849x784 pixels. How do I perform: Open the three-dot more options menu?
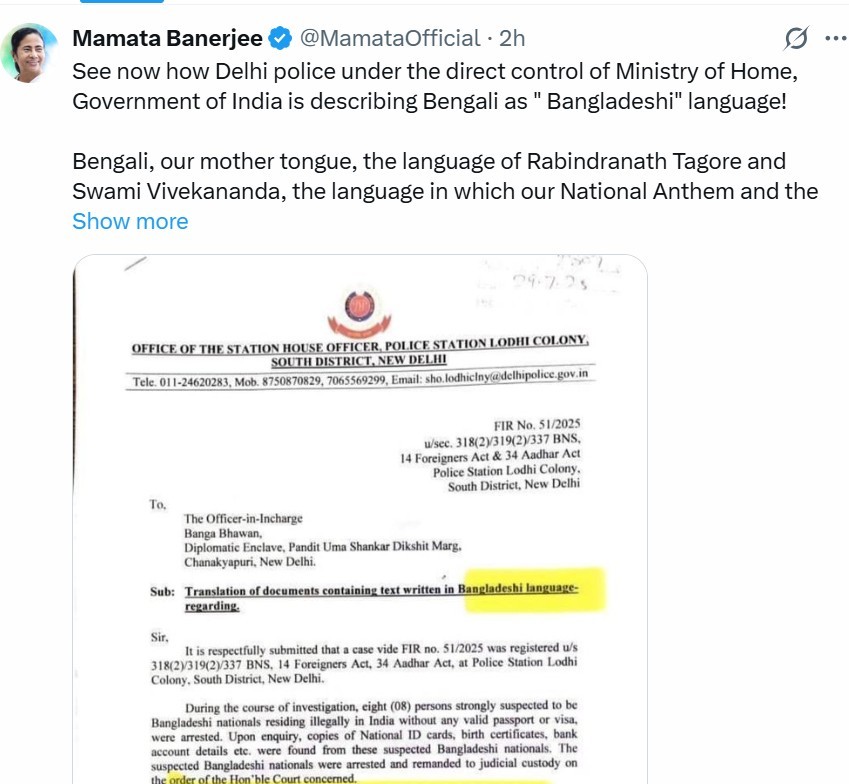(x=835, y=38)
